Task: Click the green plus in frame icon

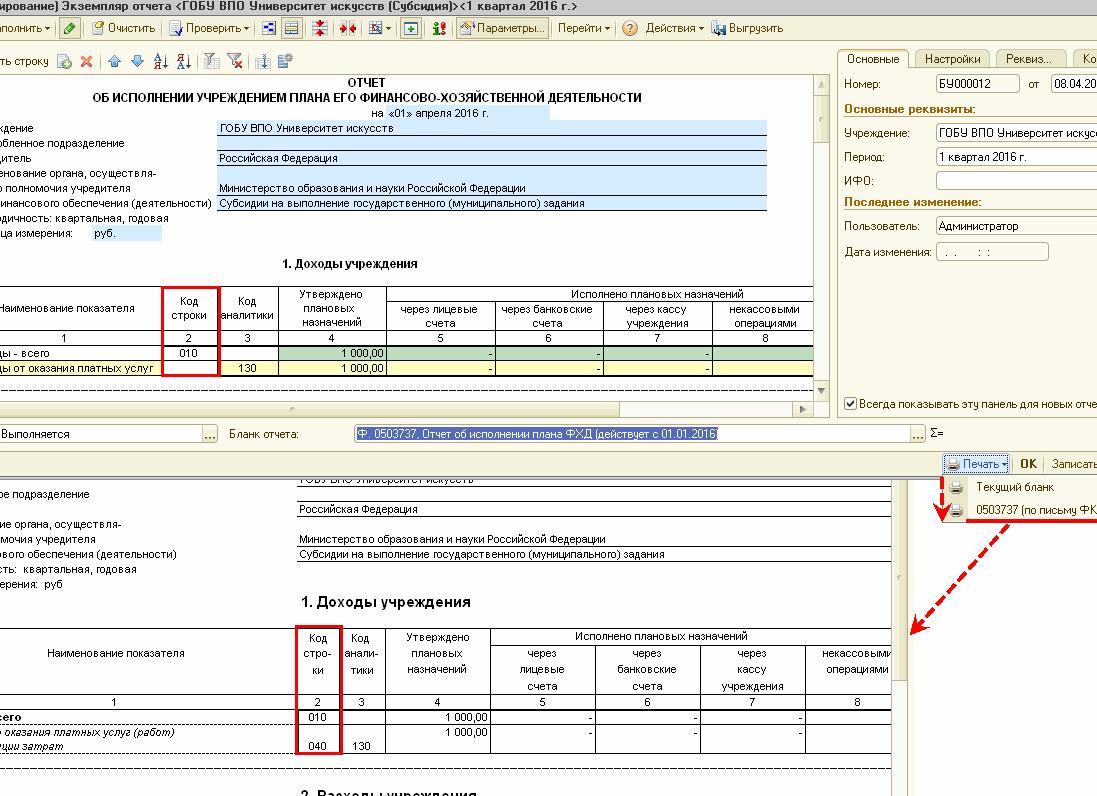Action: pyautogui.click(x=411, y=29)
